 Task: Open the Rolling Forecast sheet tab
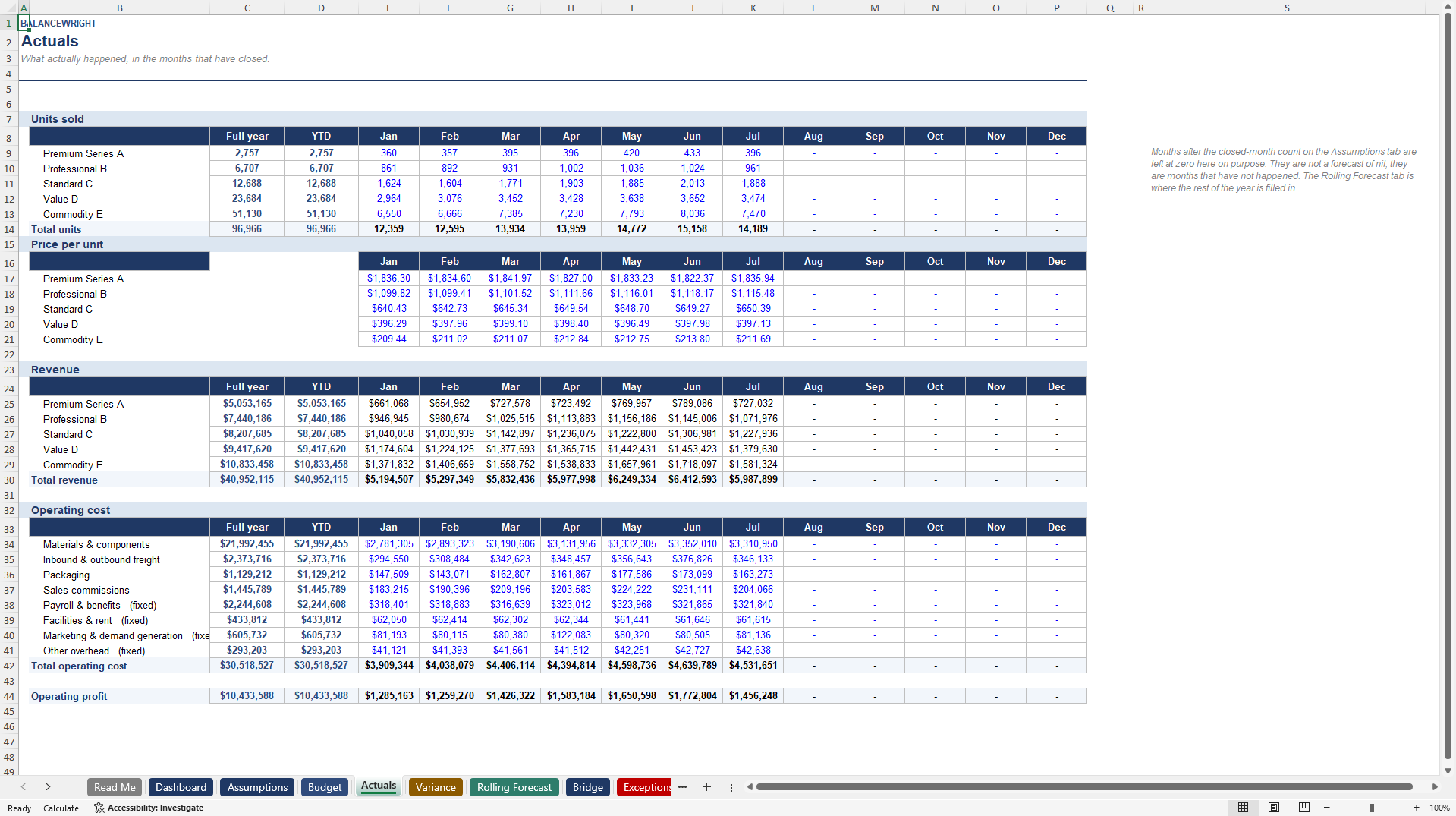514,787
